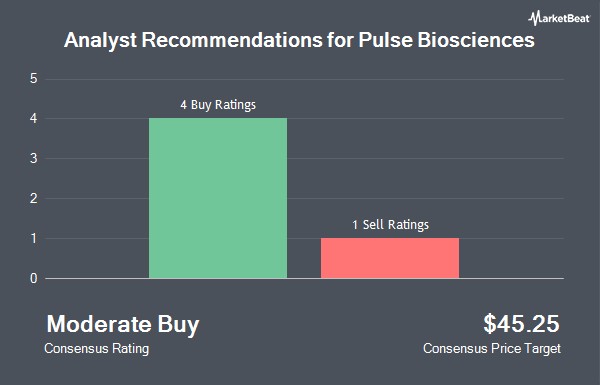The width and height of the screenshot is (600, 385).
Task: Click the pulse-line glyph in MarketBeat logo
Action: click(534, 18)
